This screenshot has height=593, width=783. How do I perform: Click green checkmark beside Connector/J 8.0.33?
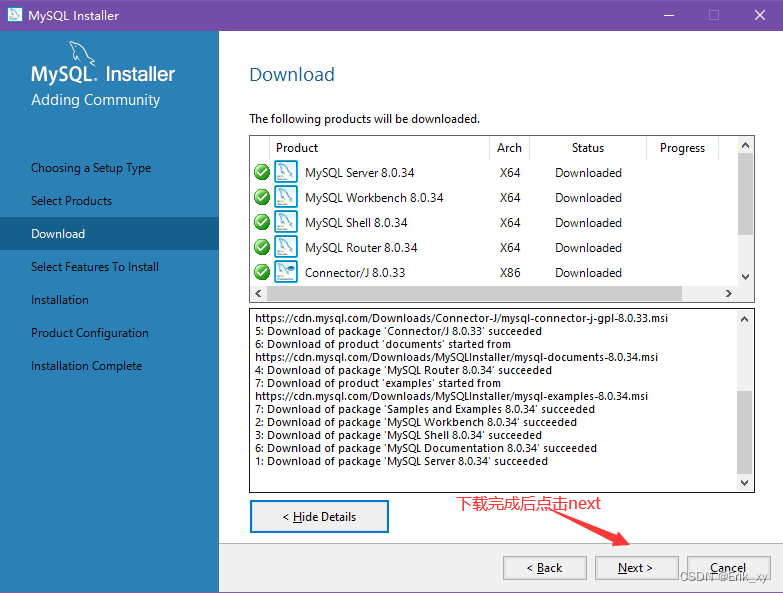point(262,272)
